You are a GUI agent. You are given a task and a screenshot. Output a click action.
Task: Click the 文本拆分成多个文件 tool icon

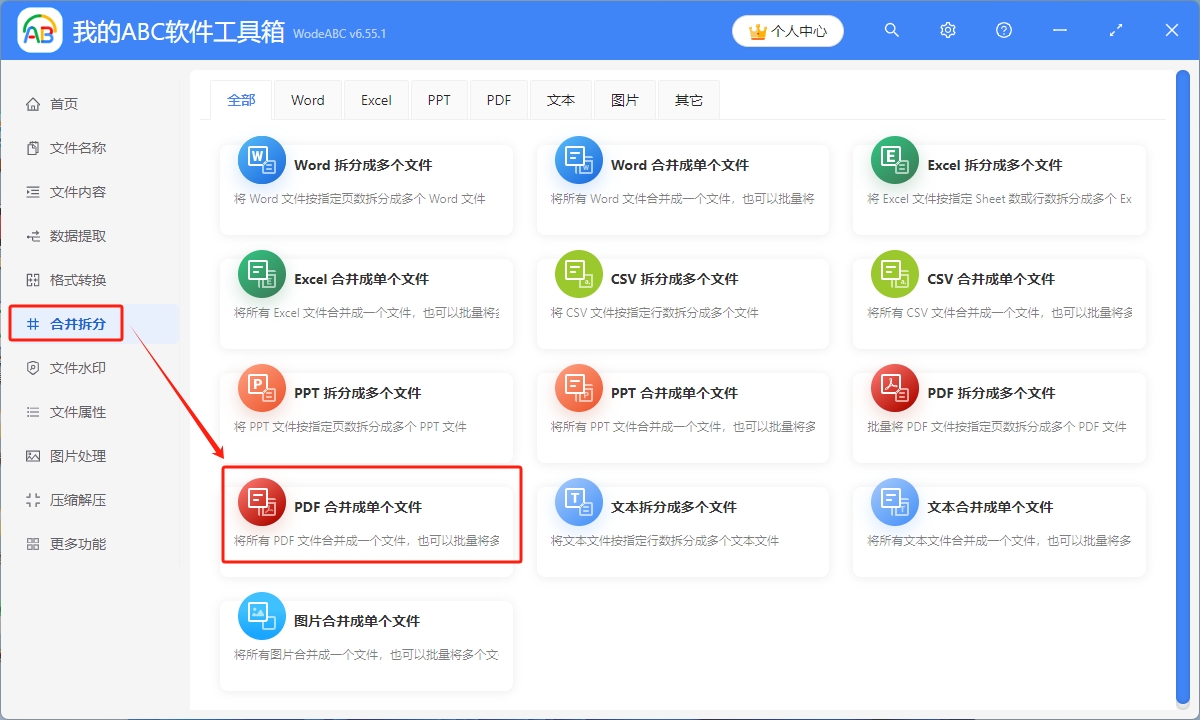pos(578,503)
